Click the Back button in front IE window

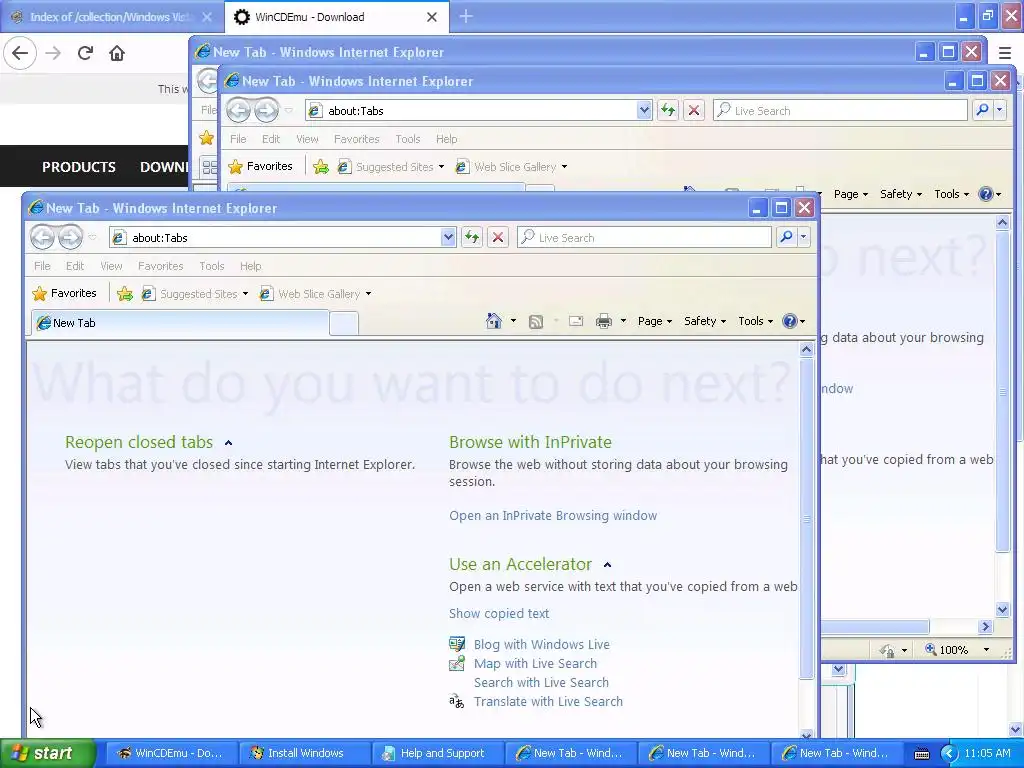[x=42, y=237]
